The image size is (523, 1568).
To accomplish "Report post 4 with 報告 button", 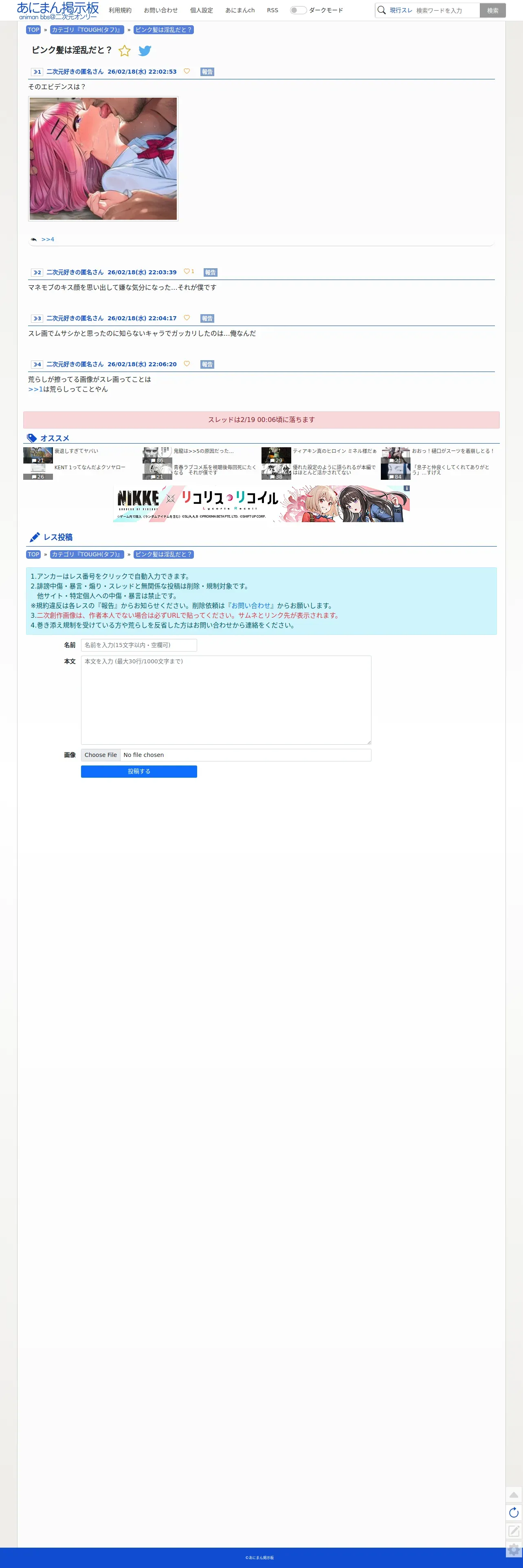I will click(207, 365).
